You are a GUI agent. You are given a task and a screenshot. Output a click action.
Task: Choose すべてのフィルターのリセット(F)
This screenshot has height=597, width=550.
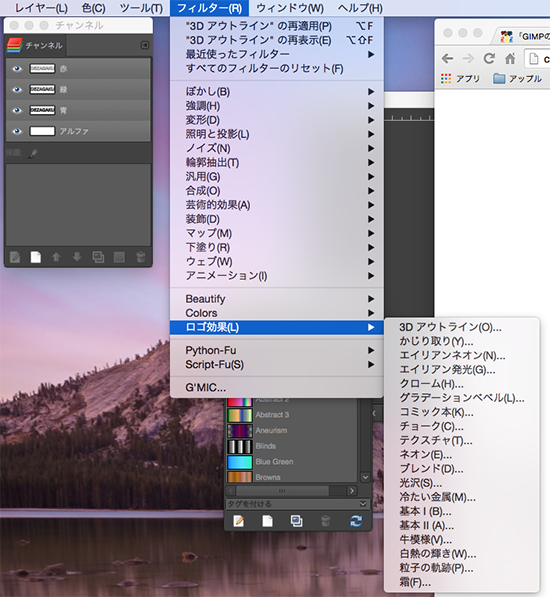(277, 69)
